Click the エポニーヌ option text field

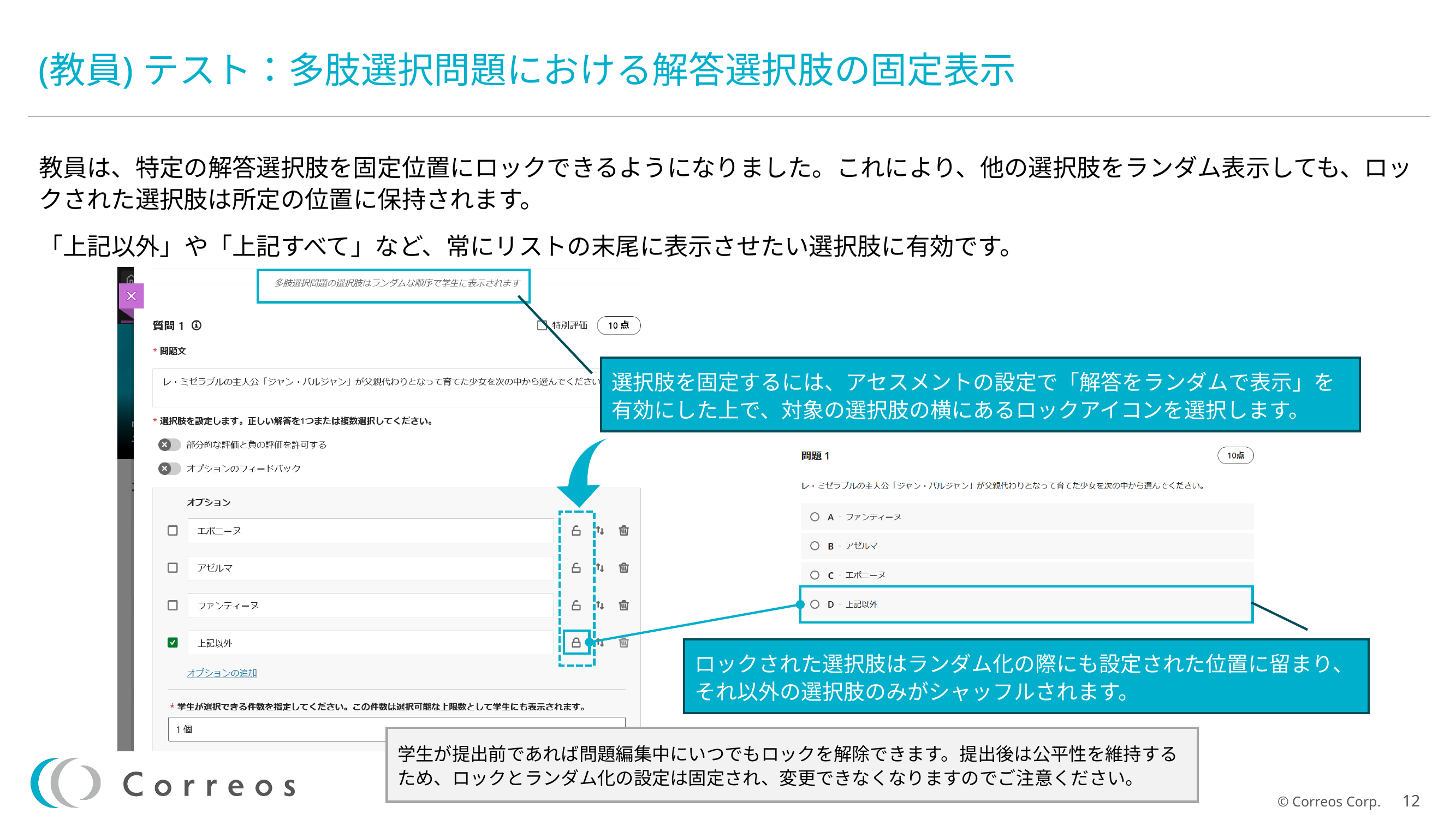(x=370, y=531)
